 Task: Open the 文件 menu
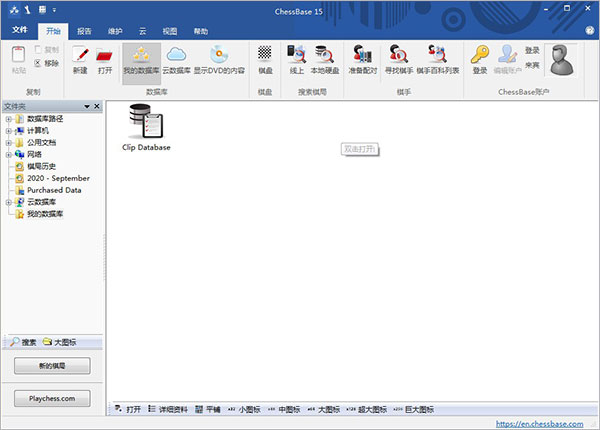click(20, 31)
